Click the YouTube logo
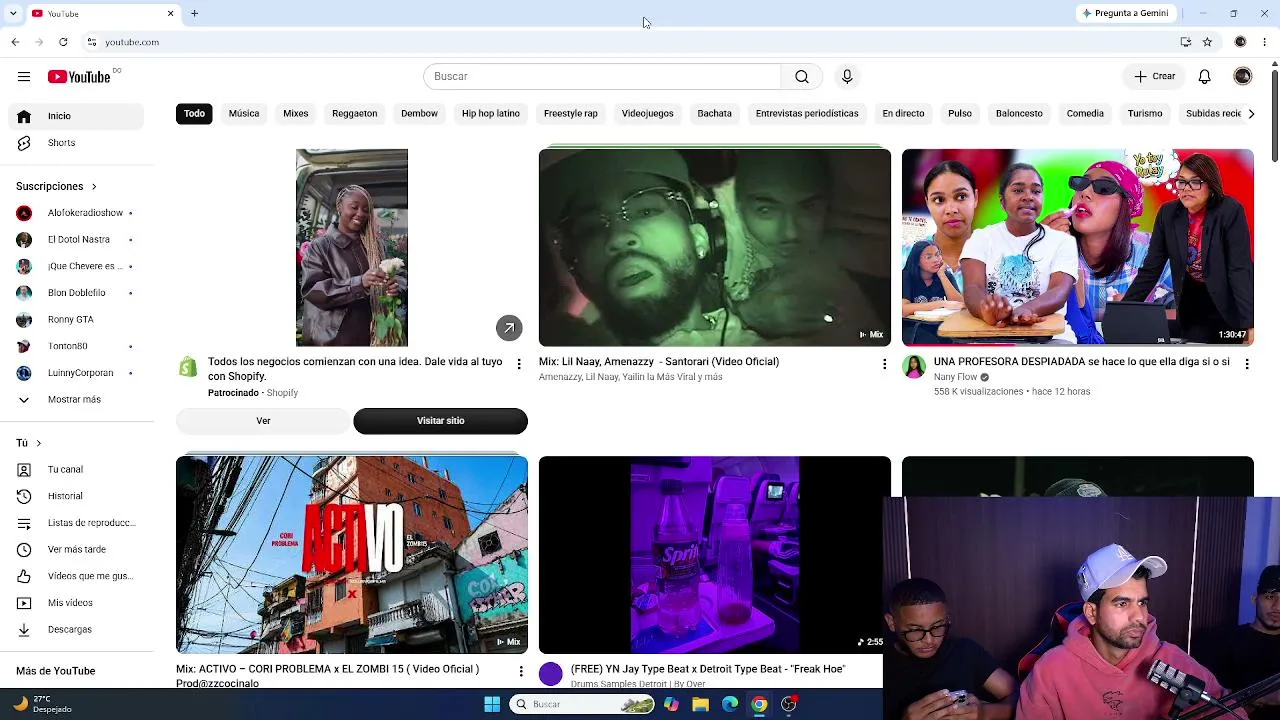1280x720 pixels. click(79, 77)
